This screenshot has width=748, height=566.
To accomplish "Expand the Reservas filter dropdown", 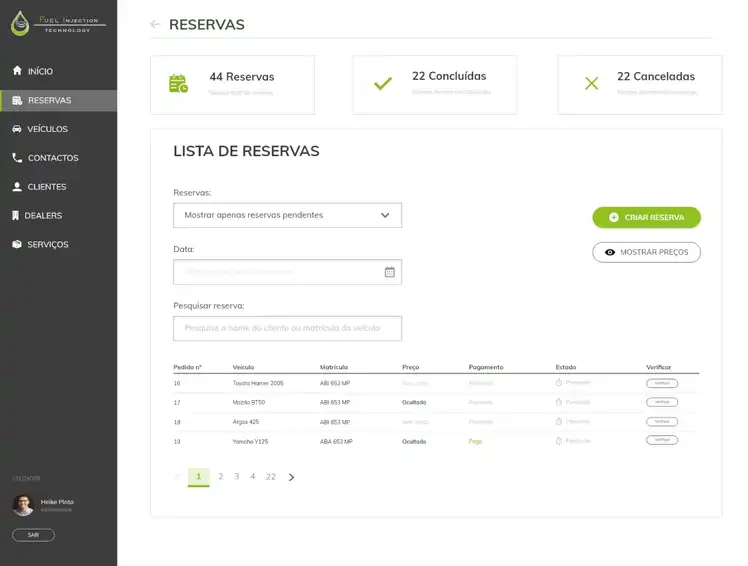I will point(287,215).
